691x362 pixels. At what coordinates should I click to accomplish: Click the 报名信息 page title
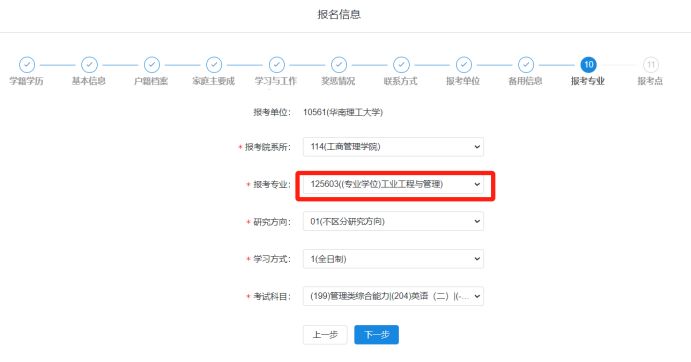pyautogui.click(x=339, y=15)
